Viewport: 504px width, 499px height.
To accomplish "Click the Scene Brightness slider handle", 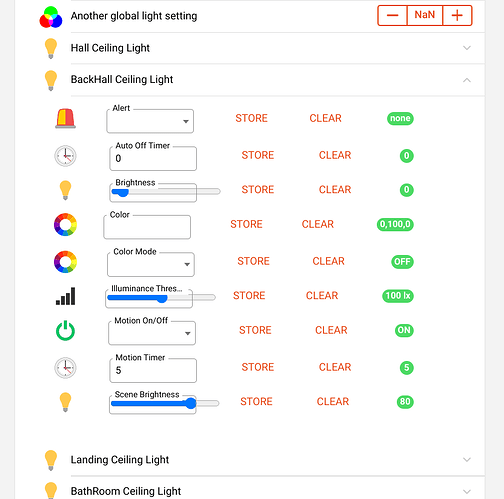I will (x=191, y=403).
